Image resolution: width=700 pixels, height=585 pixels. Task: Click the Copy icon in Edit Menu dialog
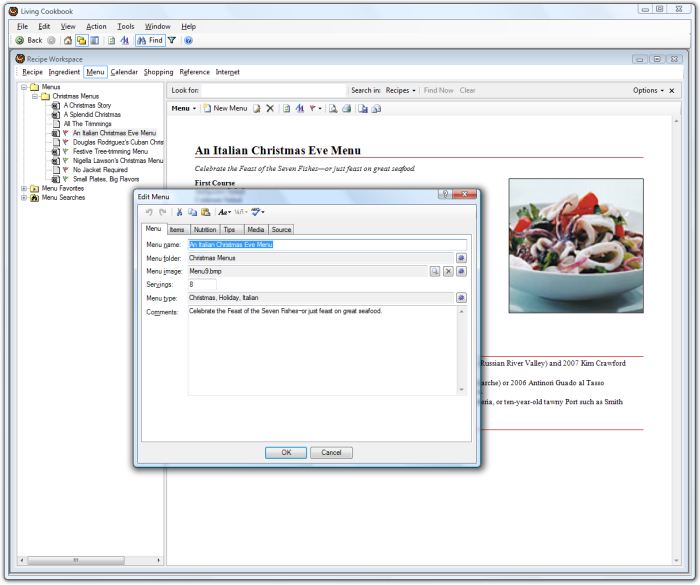192,212
